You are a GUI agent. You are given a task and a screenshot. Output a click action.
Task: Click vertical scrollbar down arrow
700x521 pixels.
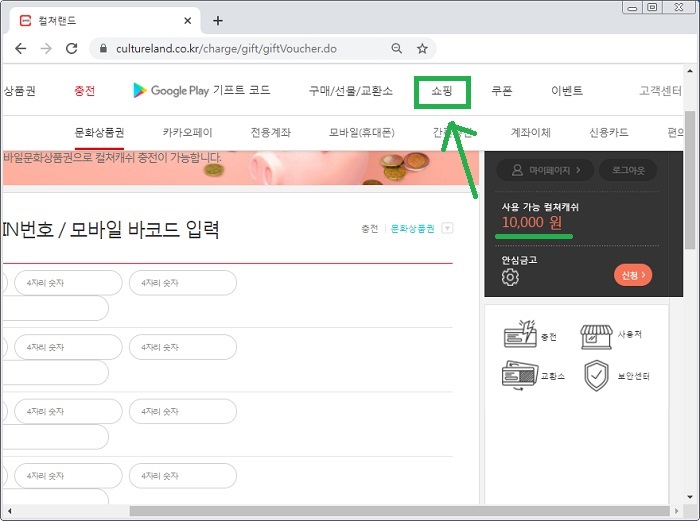[690, 497]
